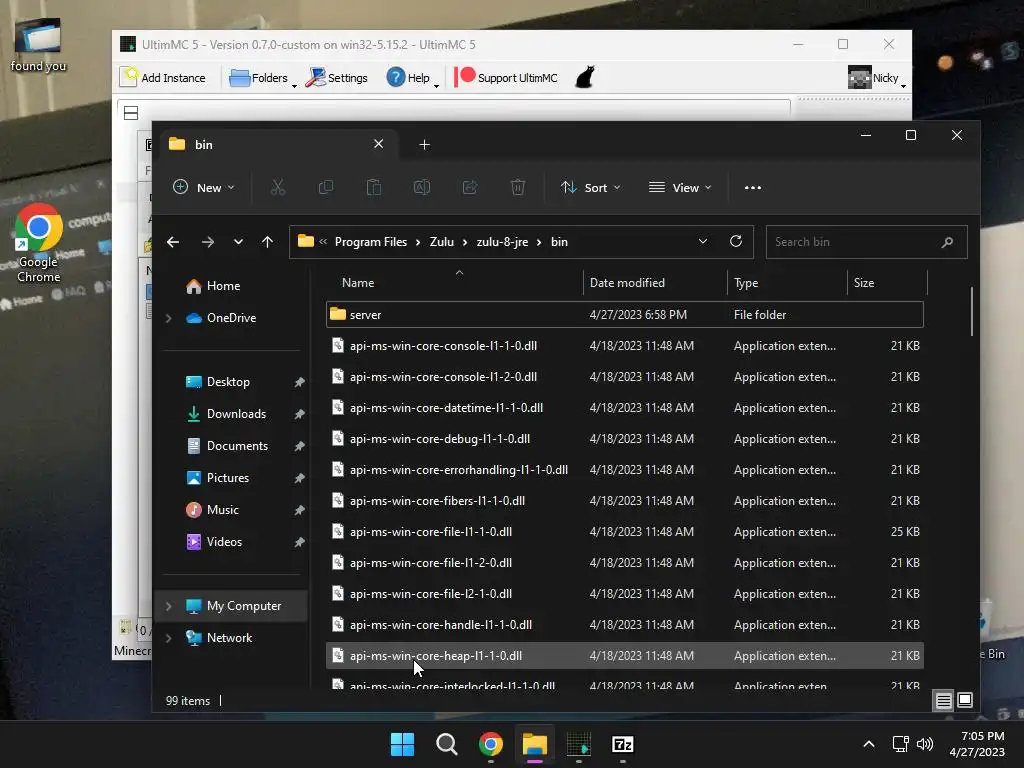Click Add Instance in UltimMC
This screenshot has width=1024, height=768.
[x=163, y=78]
